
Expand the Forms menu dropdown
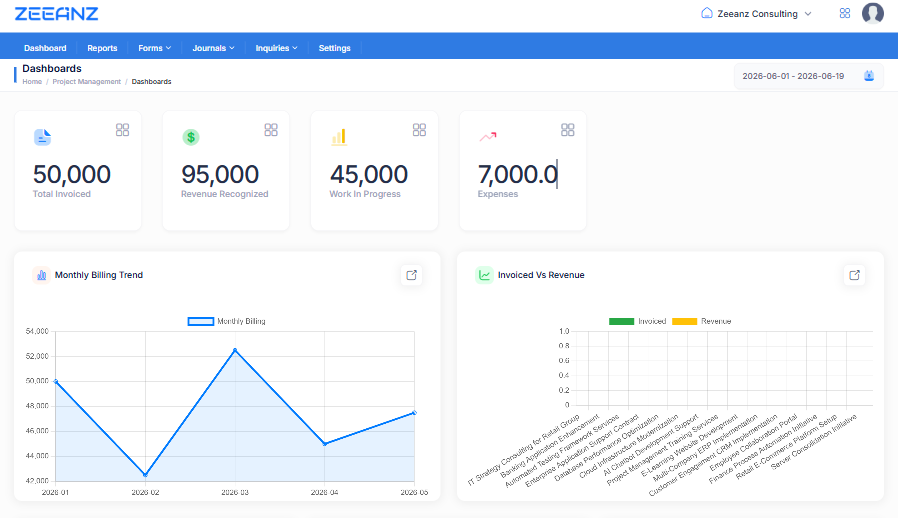155,48
